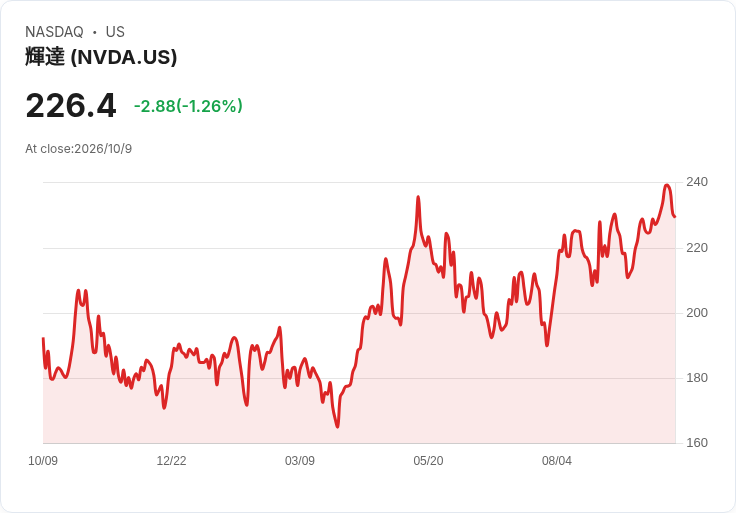Viewport: 736px width, 513px height.
Task: Click the 160 price axis label
Action: tap(697, 443)
